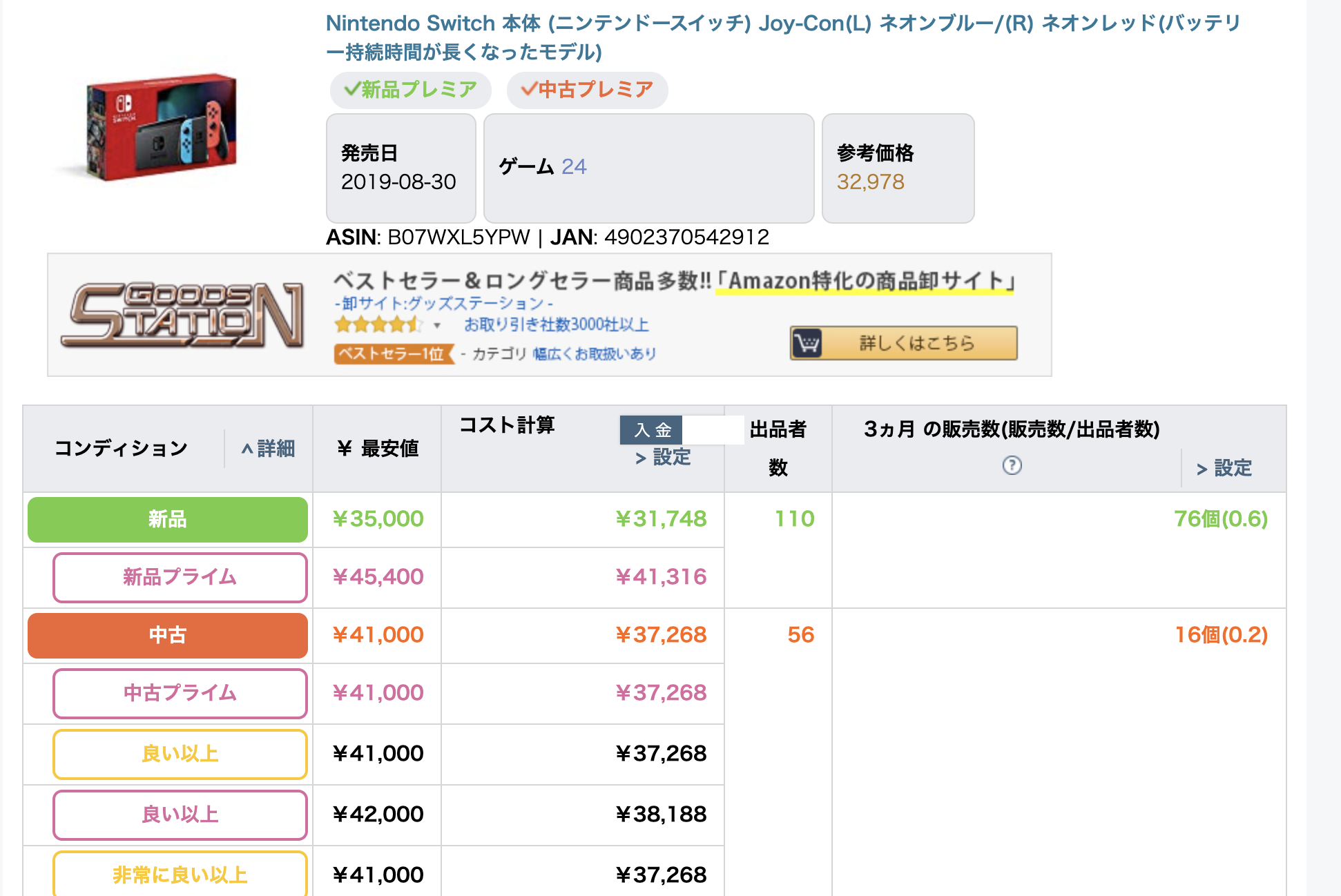Viewport: 1341px width, 896px height.
Task: Toggle the 入金 switch in cost calculation
Action: click(x=682, y=430)
